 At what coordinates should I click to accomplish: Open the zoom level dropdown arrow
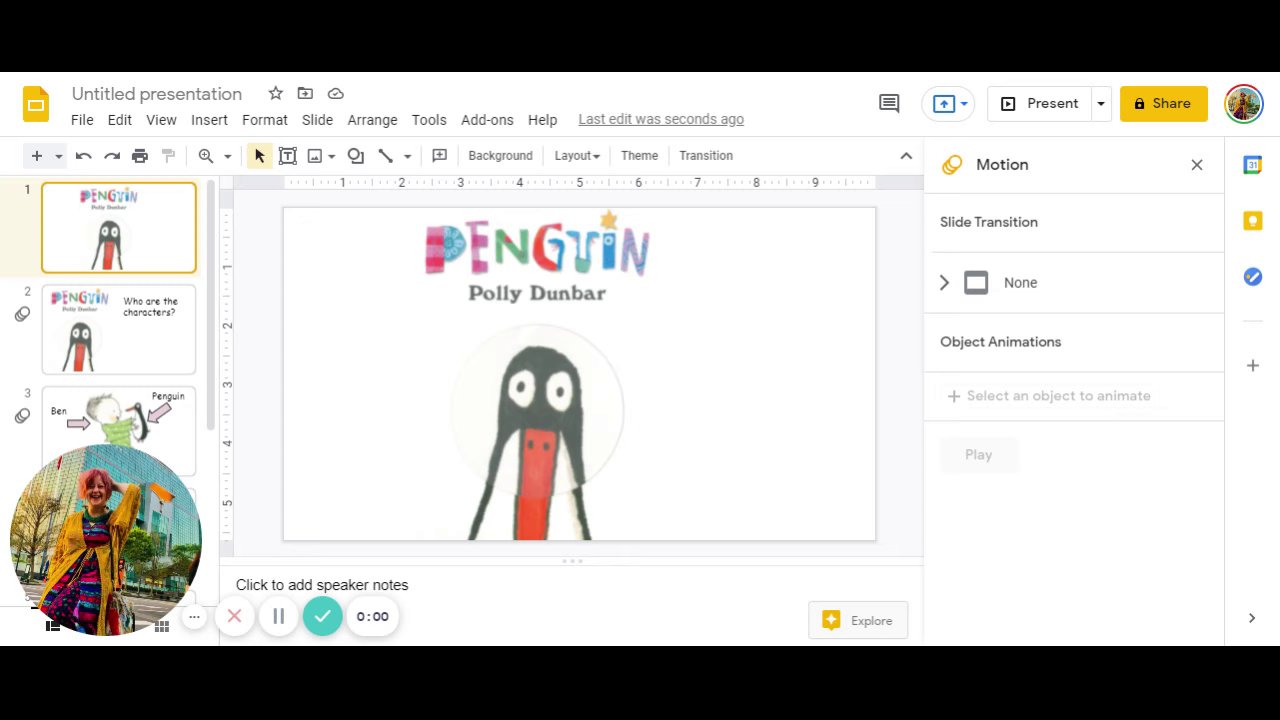click(227, 156)
